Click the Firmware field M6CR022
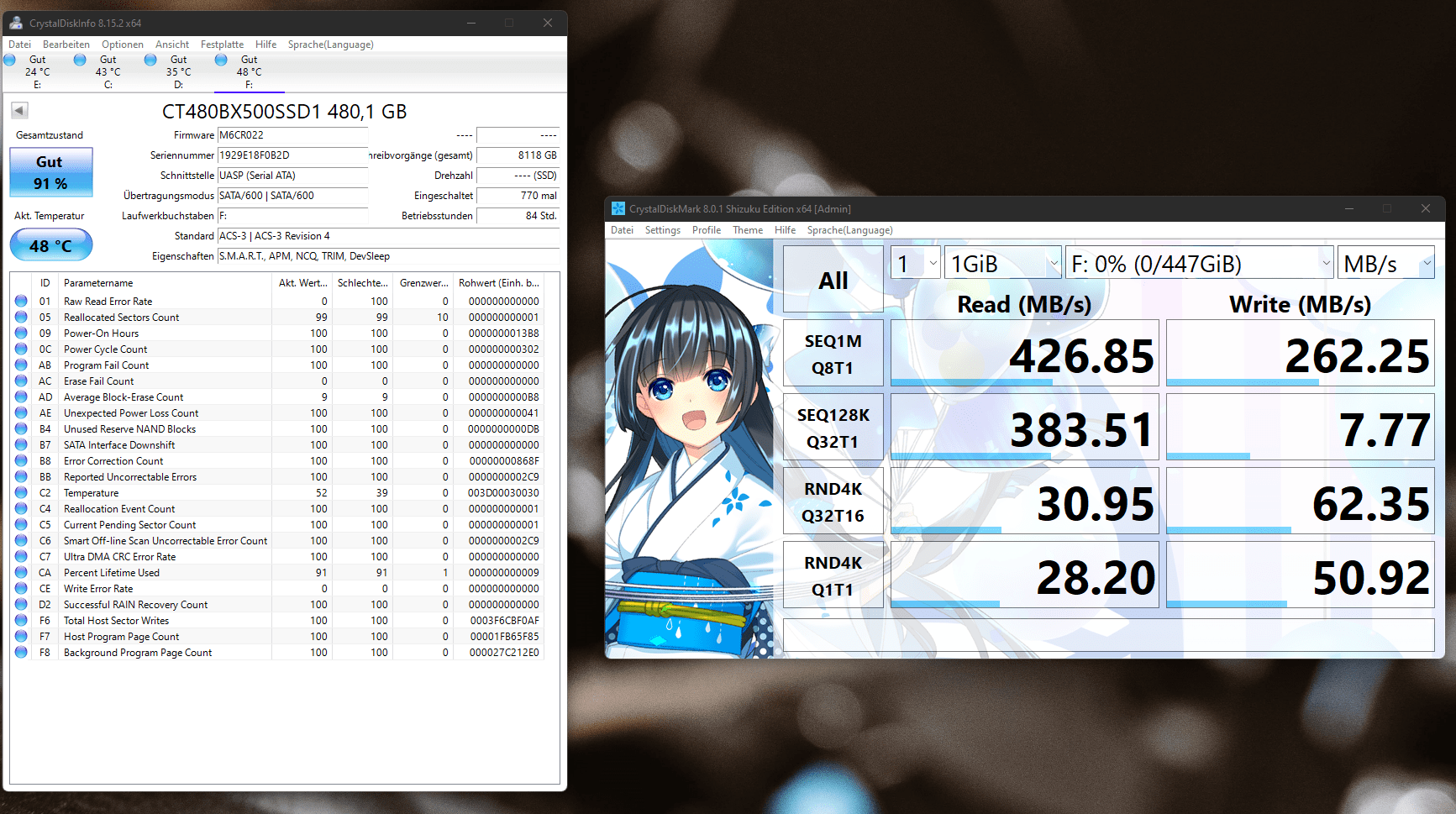 (x=292, y=135)
